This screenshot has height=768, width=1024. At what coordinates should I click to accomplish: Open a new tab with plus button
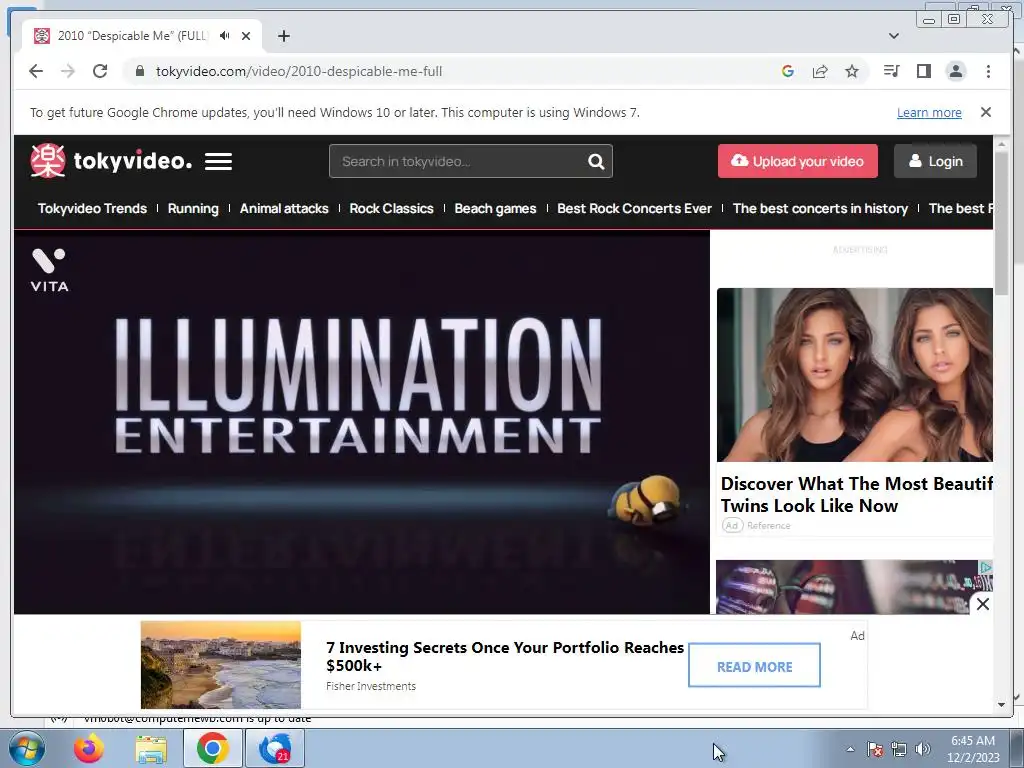[x=283, y=36]
